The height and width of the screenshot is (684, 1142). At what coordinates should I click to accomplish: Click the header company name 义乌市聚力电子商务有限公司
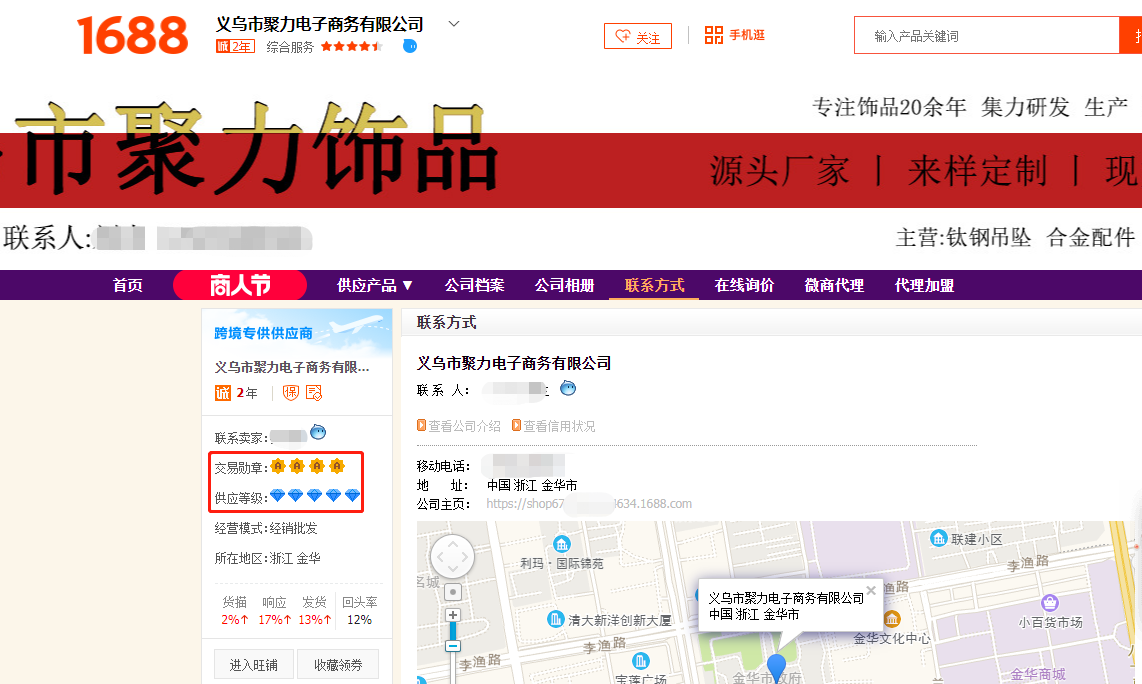(x=319, y=24)
